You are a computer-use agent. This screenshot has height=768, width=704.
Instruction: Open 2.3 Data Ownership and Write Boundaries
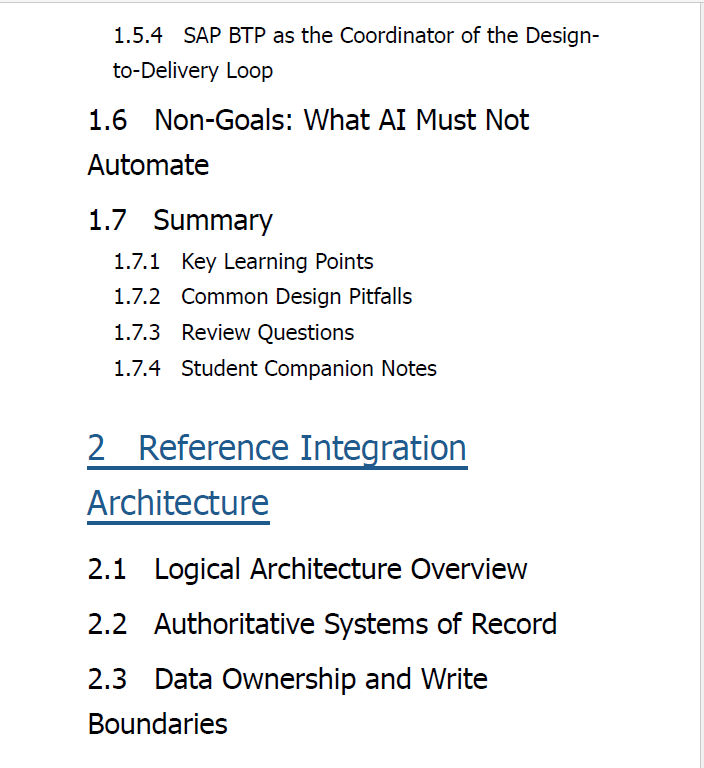288,701
